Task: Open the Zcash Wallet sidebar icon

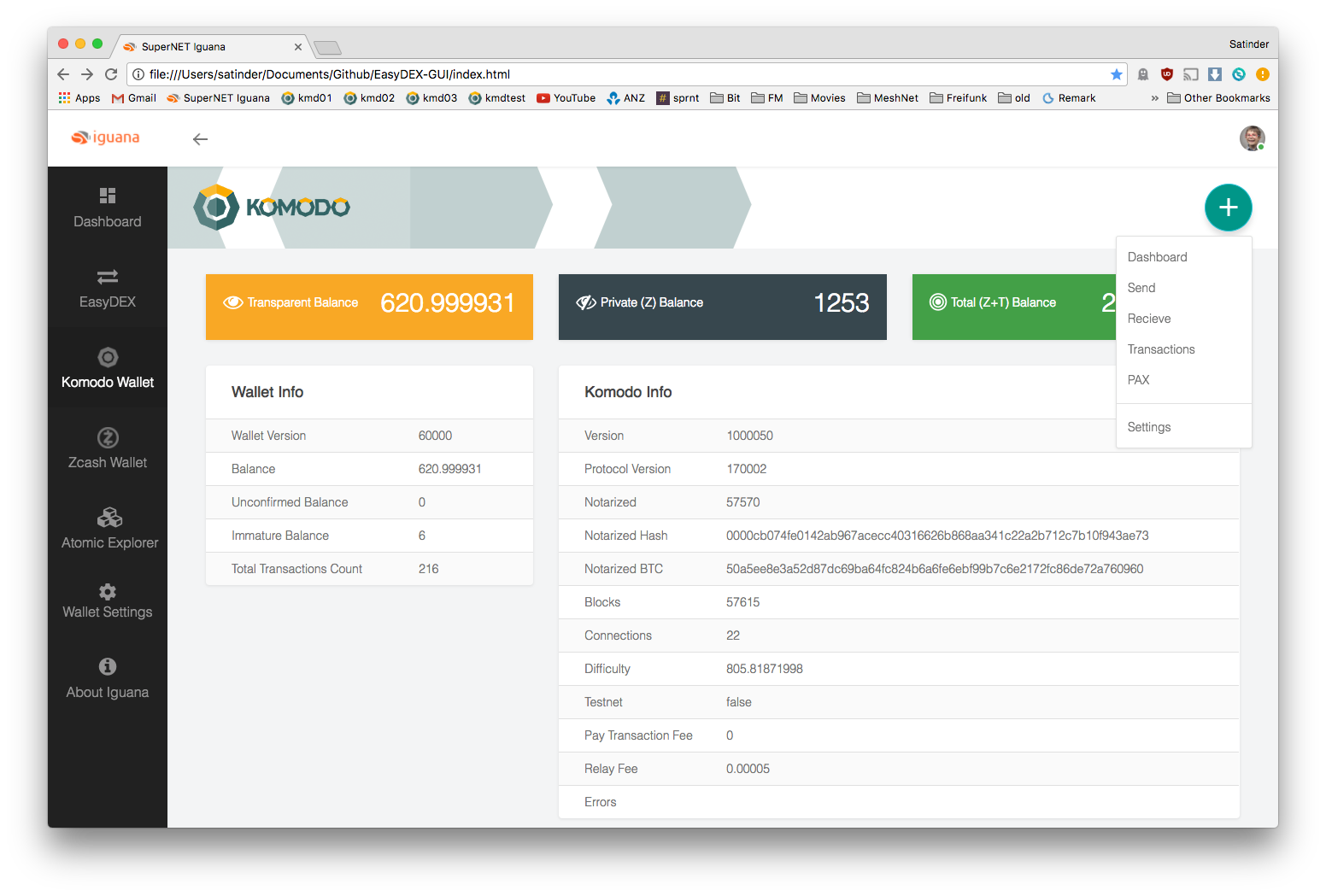Action: 108,437
